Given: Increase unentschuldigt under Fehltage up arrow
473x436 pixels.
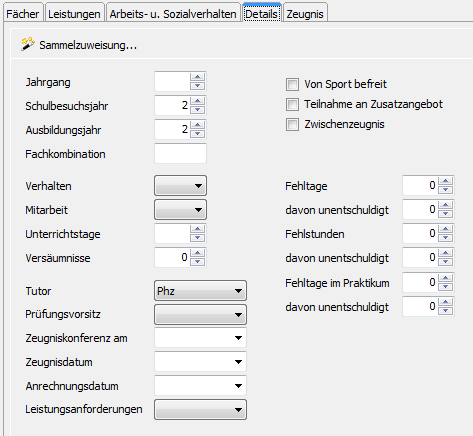Looking at the screenshot, I should 445,205.
